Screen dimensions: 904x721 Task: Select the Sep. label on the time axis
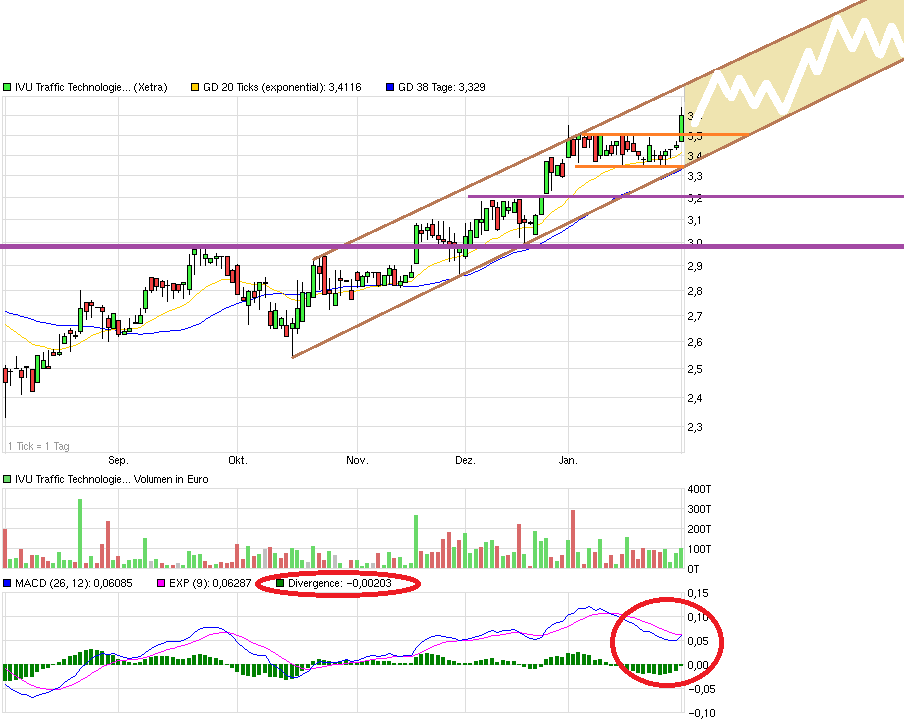[x=118, y=461]
